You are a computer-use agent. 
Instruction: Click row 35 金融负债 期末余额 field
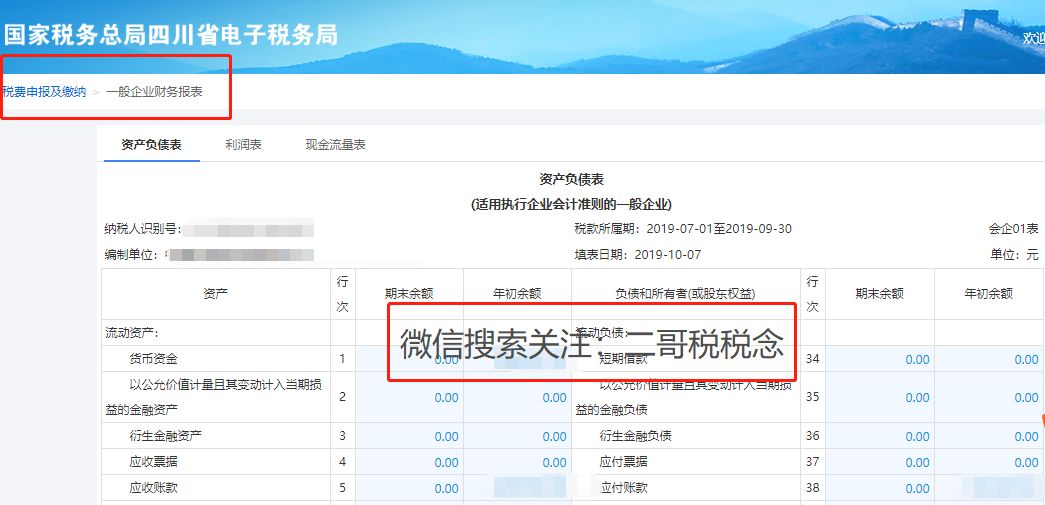[880, 398]
